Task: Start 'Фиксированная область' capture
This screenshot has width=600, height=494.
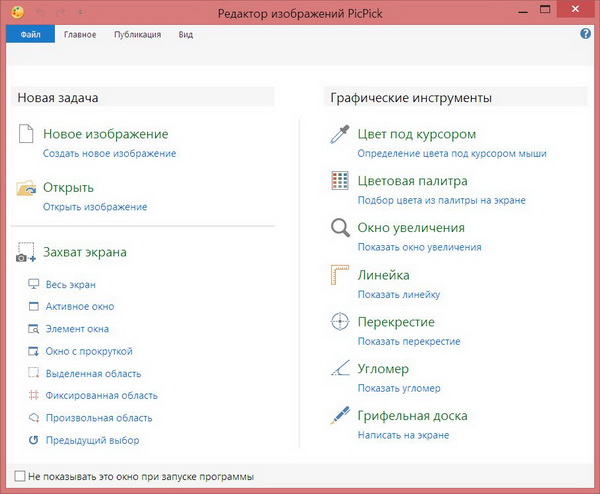Action: pyautogui.click(x=101, y=396)
